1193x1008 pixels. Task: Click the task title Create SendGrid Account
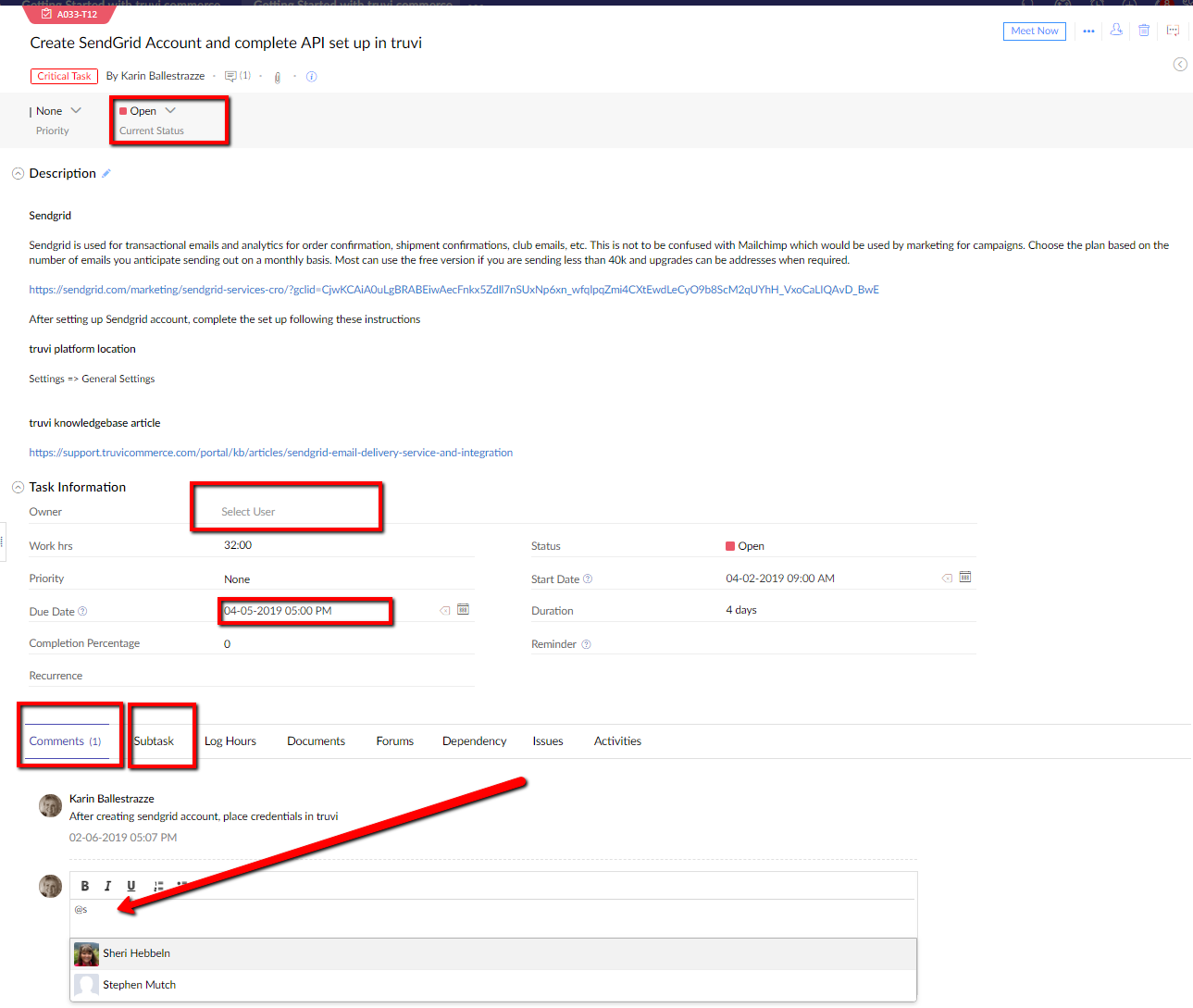point(226,43)
